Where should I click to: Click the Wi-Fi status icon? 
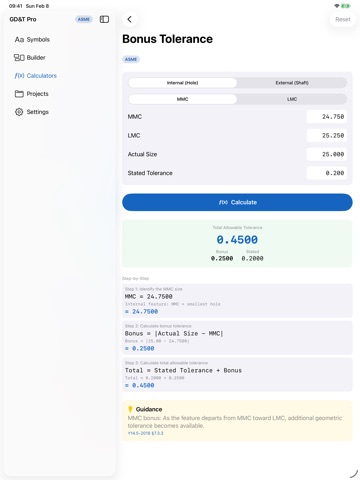coord(337,6)
